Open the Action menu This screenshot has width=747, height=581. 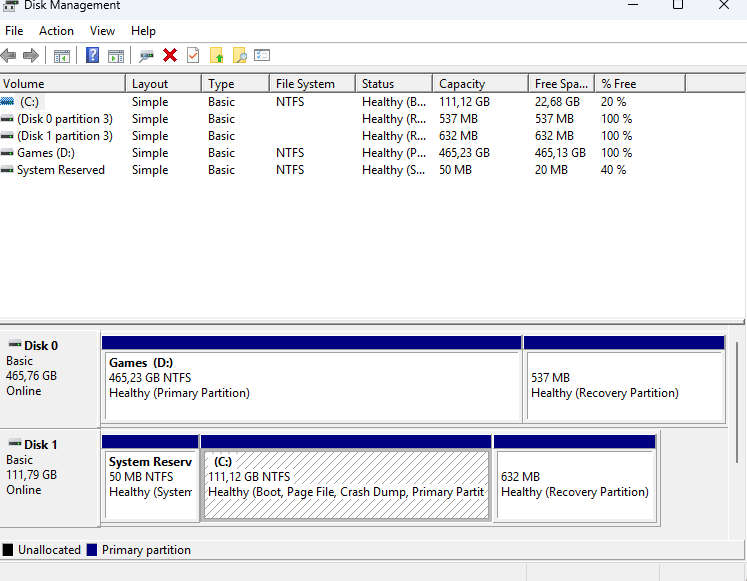56,31
